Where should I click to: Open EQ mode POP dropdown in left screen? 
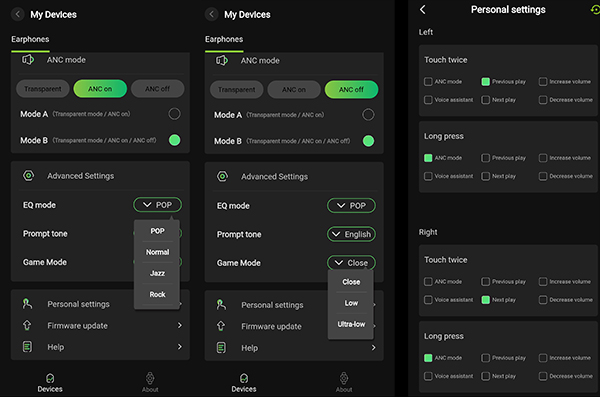click(x=157, y=205)
